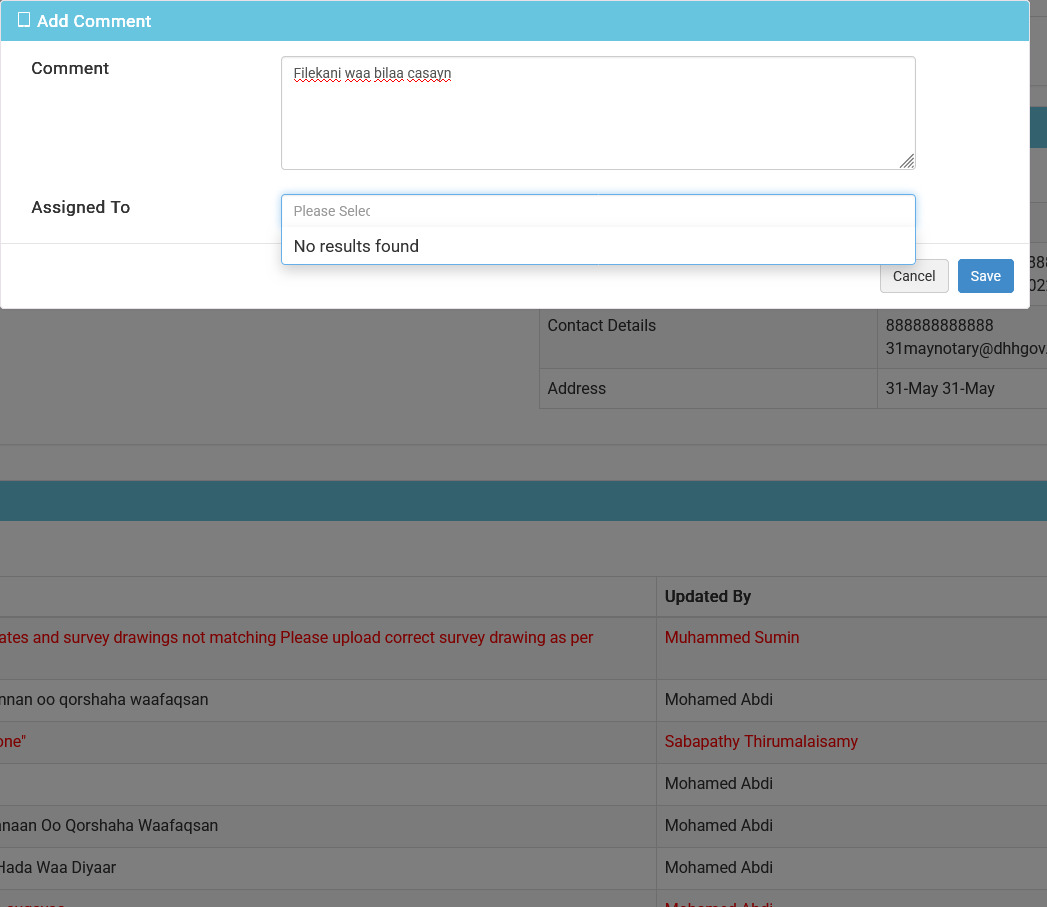Viewport: 1047px width, 907px height.
Task: Click the '31-May 31-May' address value
Action: tap(939, 388)
